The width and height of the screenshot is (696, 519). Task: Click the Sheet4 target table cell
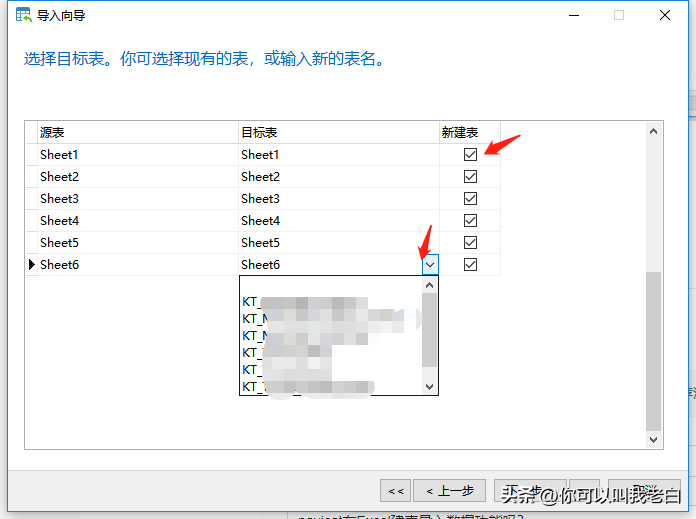click(x=339, y=221)
